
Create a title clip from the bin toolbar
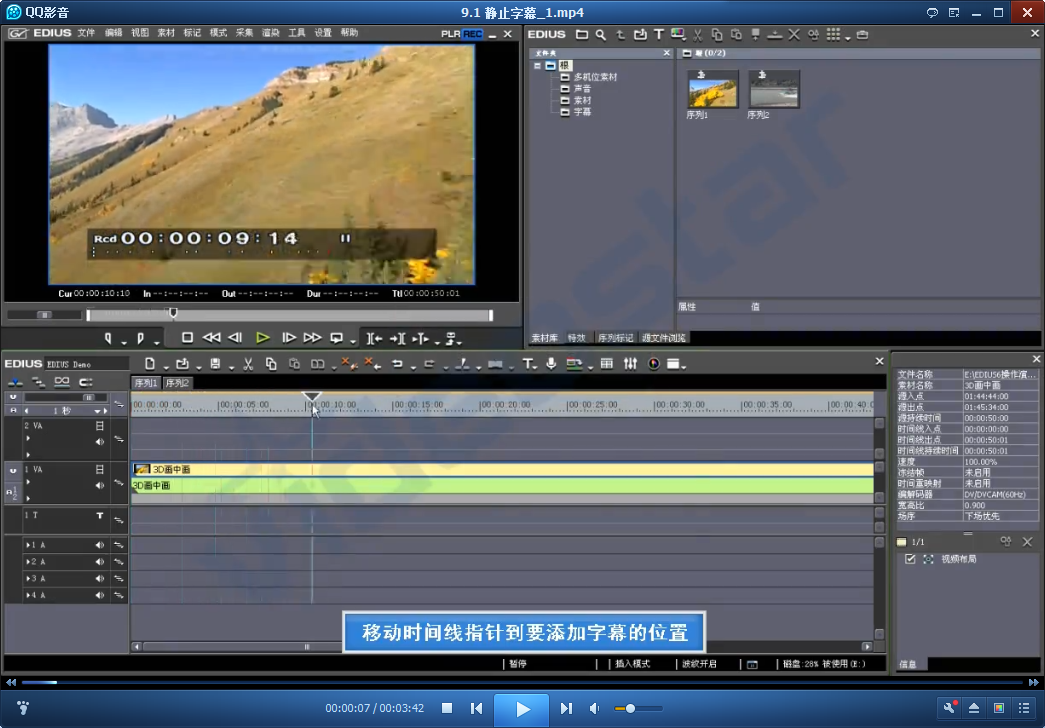click(x=659, y=35)
